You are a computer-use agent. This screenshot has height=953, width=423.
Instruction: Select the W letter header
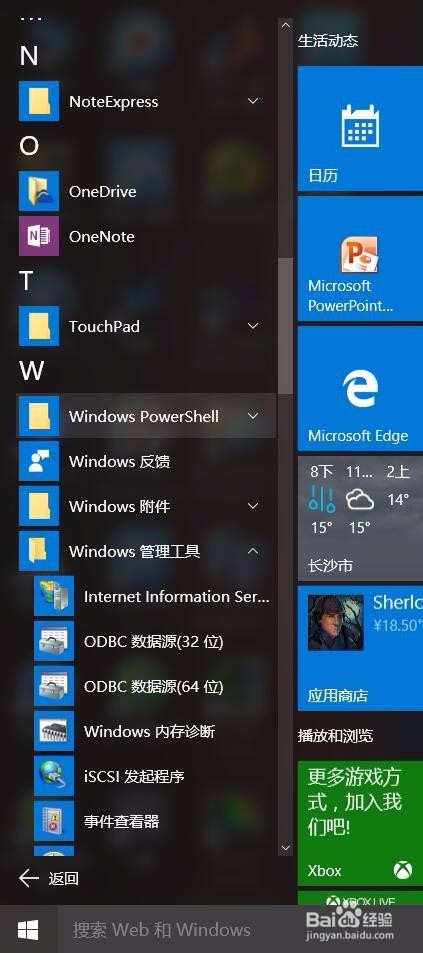pyautogui.click(x=32, y=371)
